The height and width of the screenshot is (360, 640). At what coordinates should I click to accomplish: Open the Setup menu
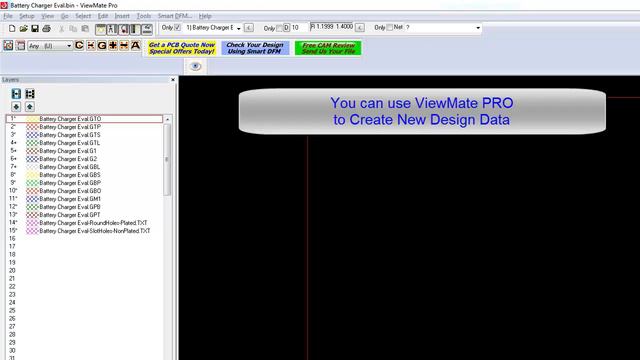[x=27, y=16]
